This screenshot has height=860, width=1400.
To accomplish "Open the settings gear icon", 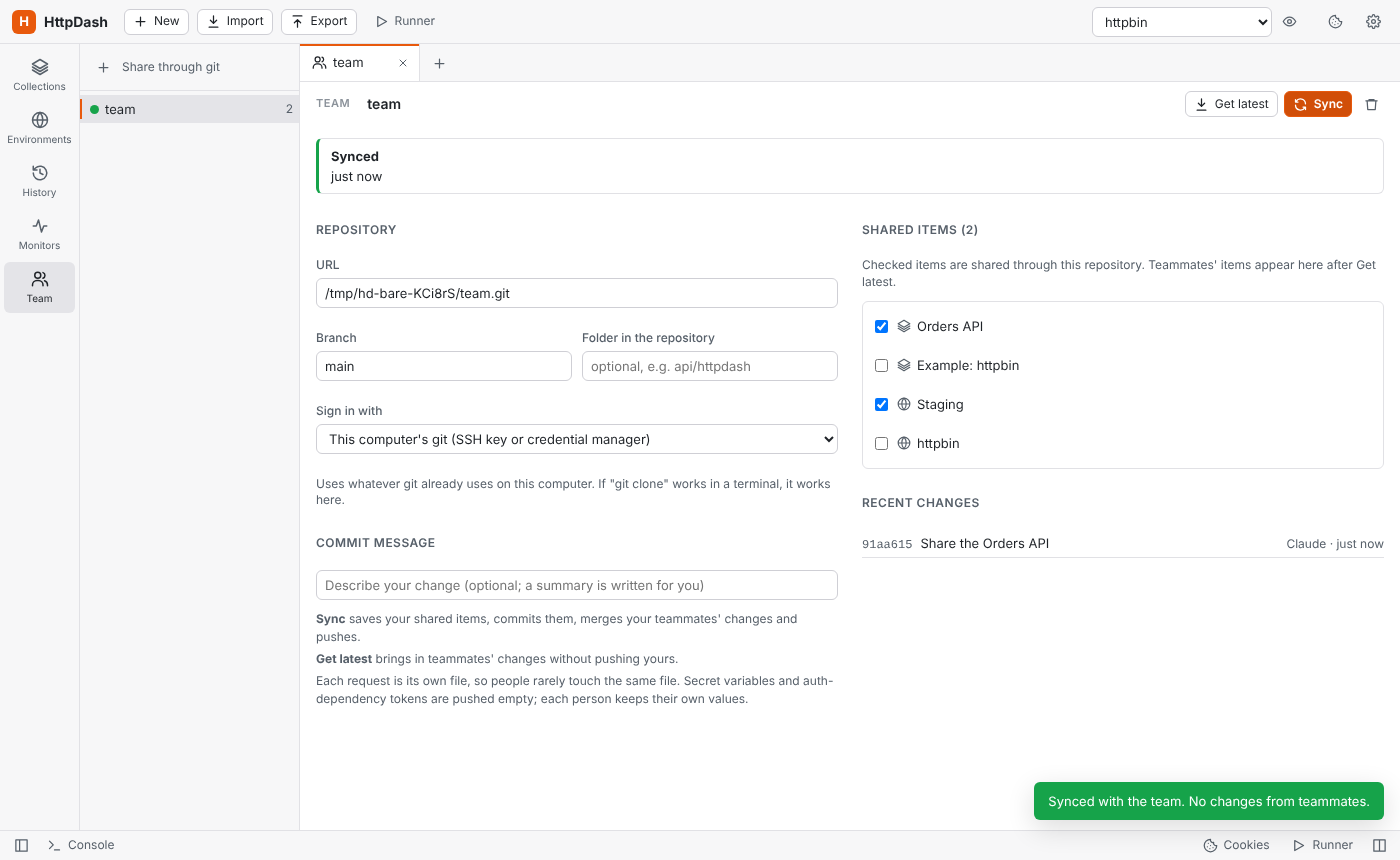I will (1373, 22).
